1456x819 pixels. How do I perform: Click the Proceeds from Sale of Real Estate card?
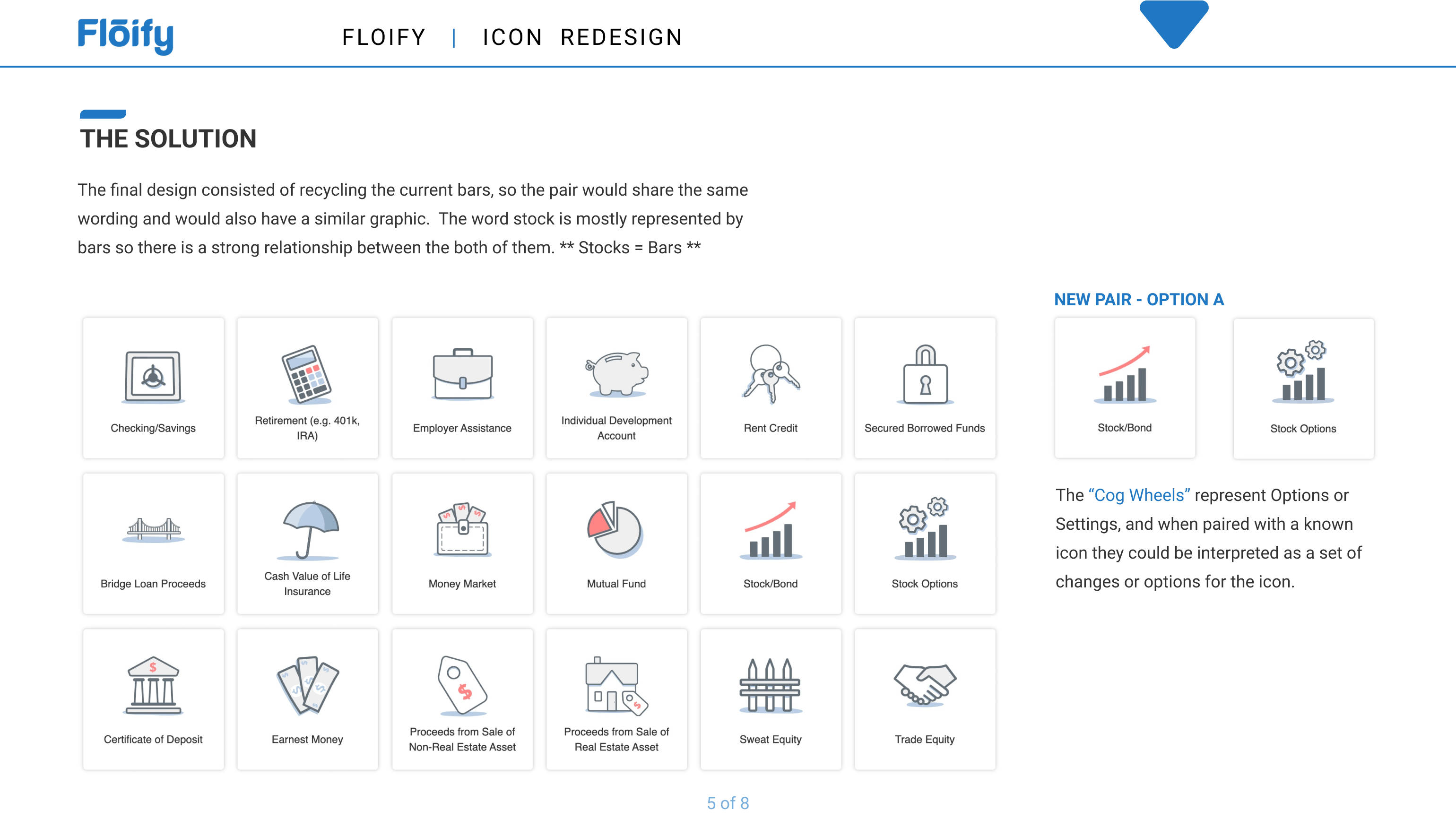point(616,699)
